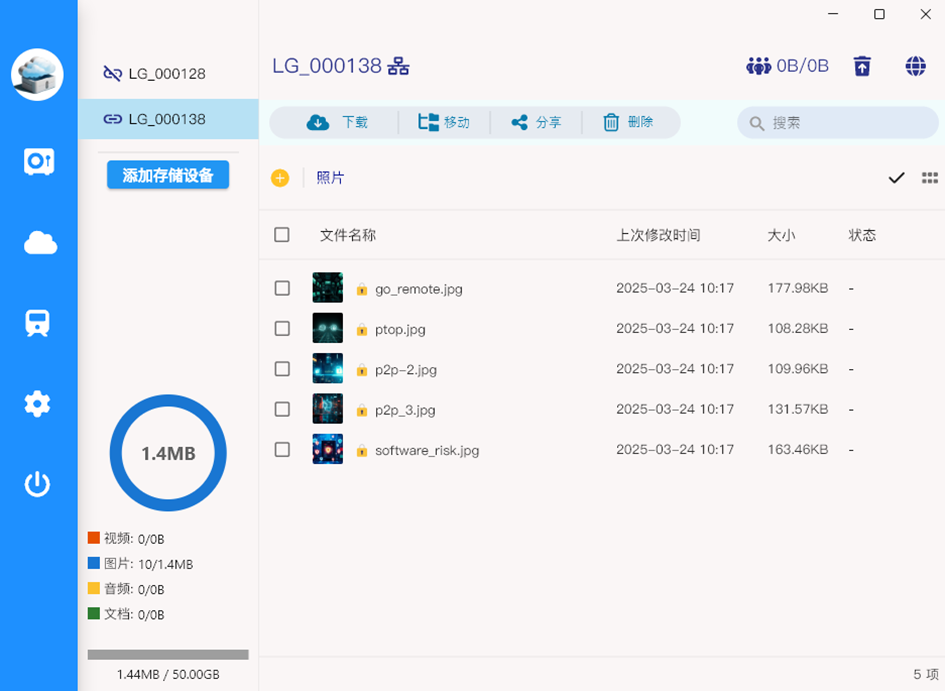Screen dimensions: 945x691
Task: Click lock icon beside software_risk.jpg
Action: point(362,451)
